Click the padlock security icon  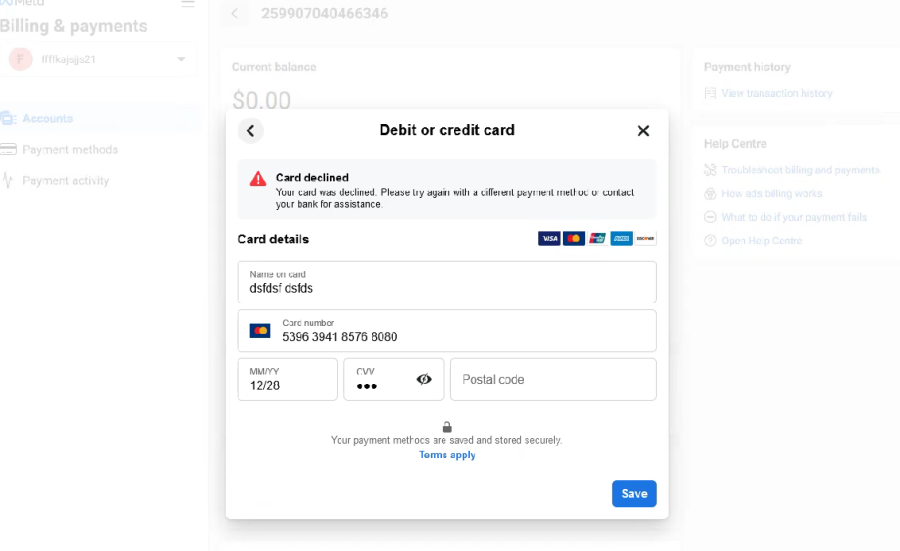tap(447, 426)
